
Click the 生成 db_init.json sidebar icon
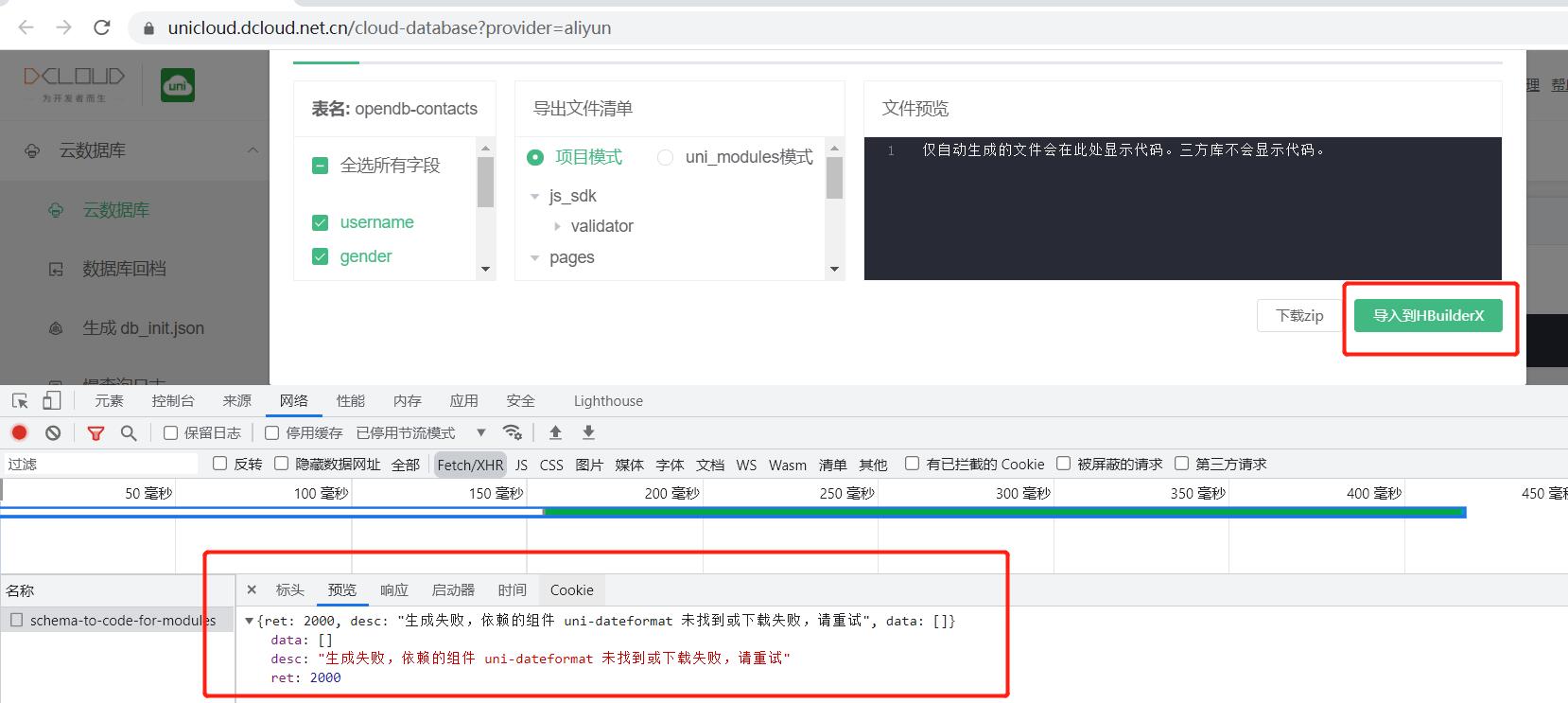[56, 328]
